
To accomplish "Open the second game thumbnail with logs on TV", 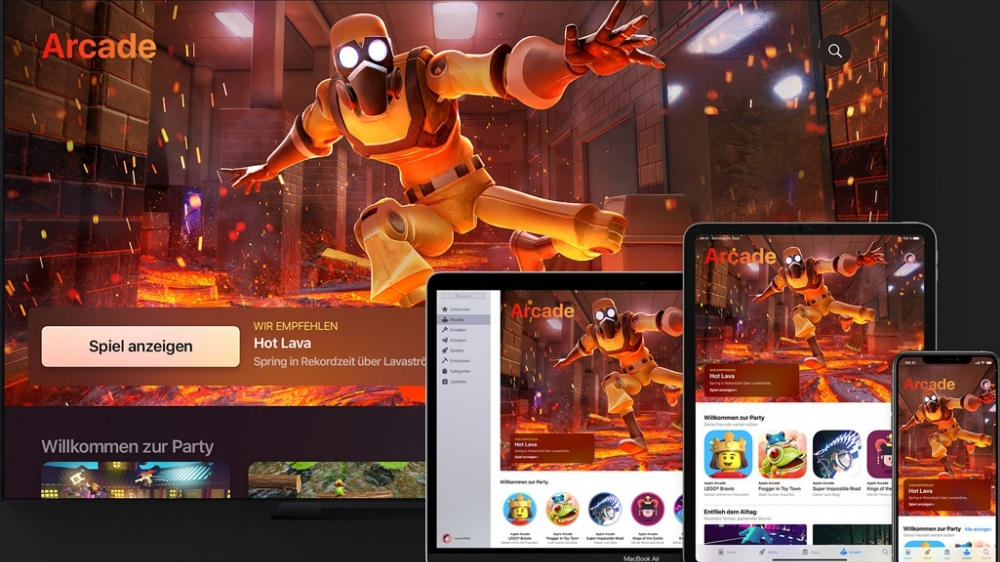I will point(336,480).
